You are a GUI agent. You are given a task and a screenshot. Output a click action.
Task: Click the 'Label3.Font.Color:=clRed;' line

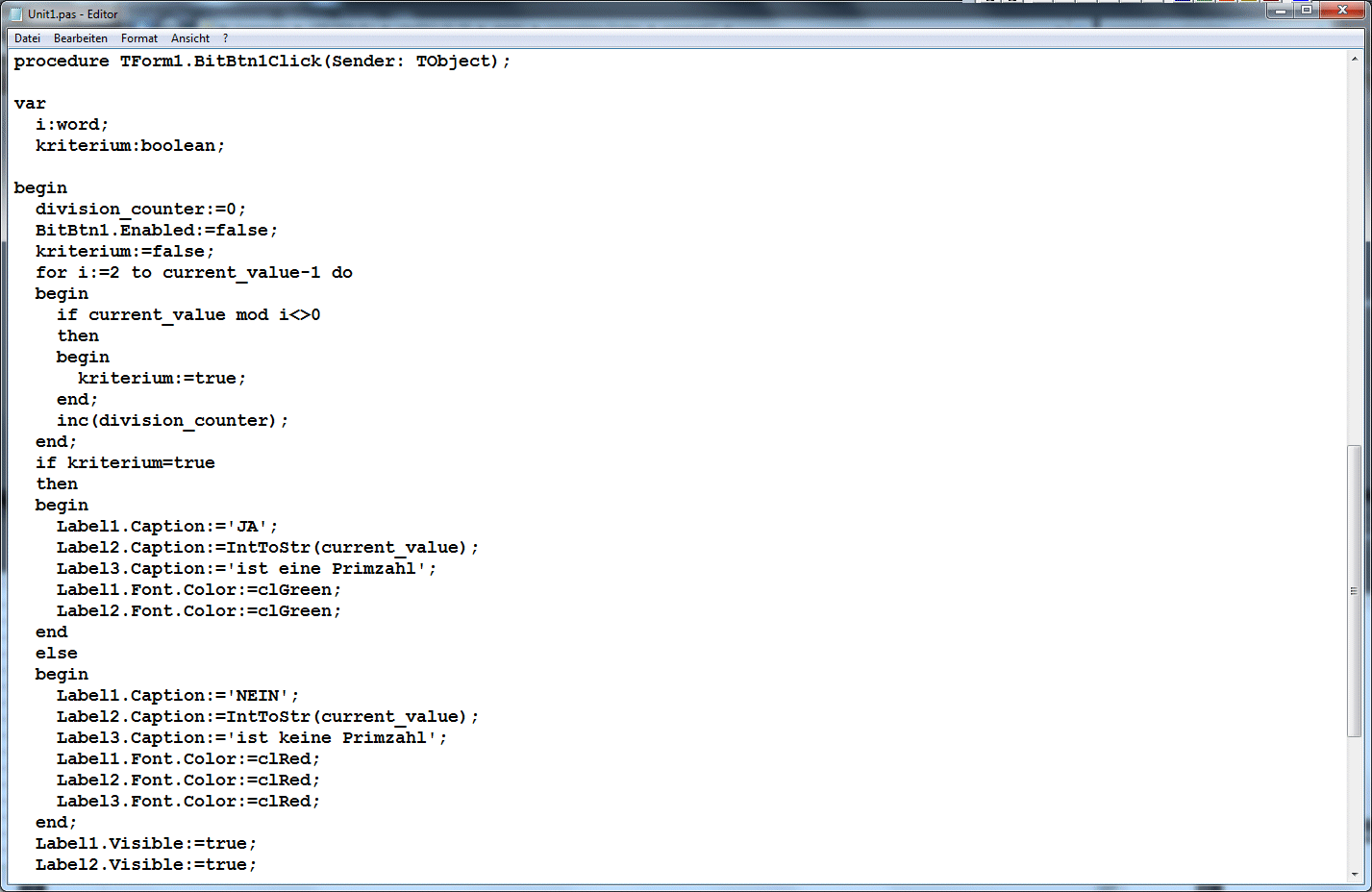[x=187, y=802]
